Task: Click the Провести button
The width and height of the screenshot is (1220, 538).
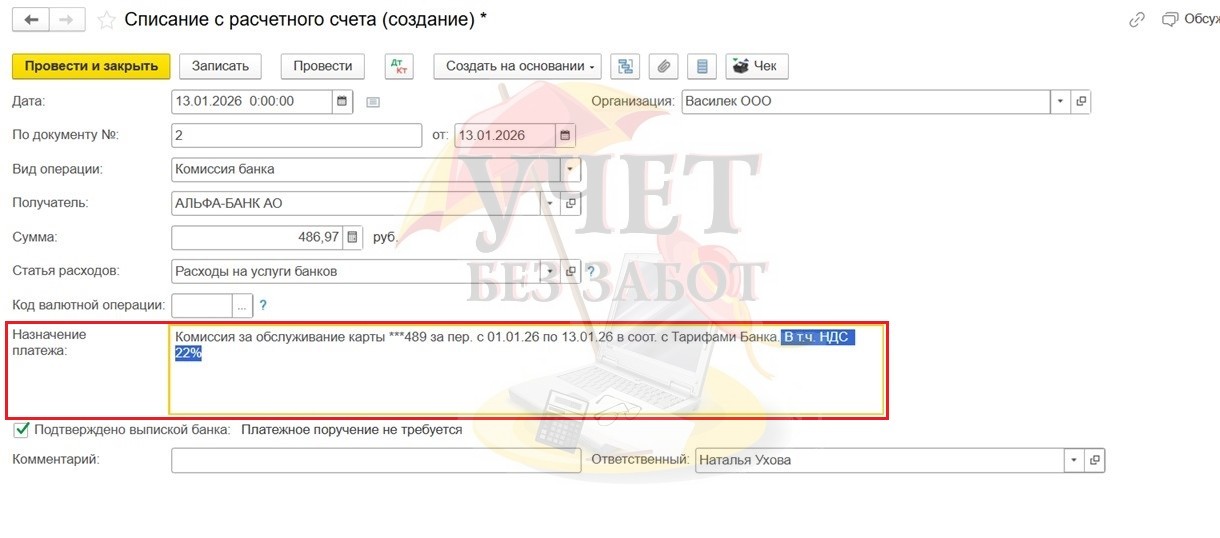Action: [x=323, y=66]
